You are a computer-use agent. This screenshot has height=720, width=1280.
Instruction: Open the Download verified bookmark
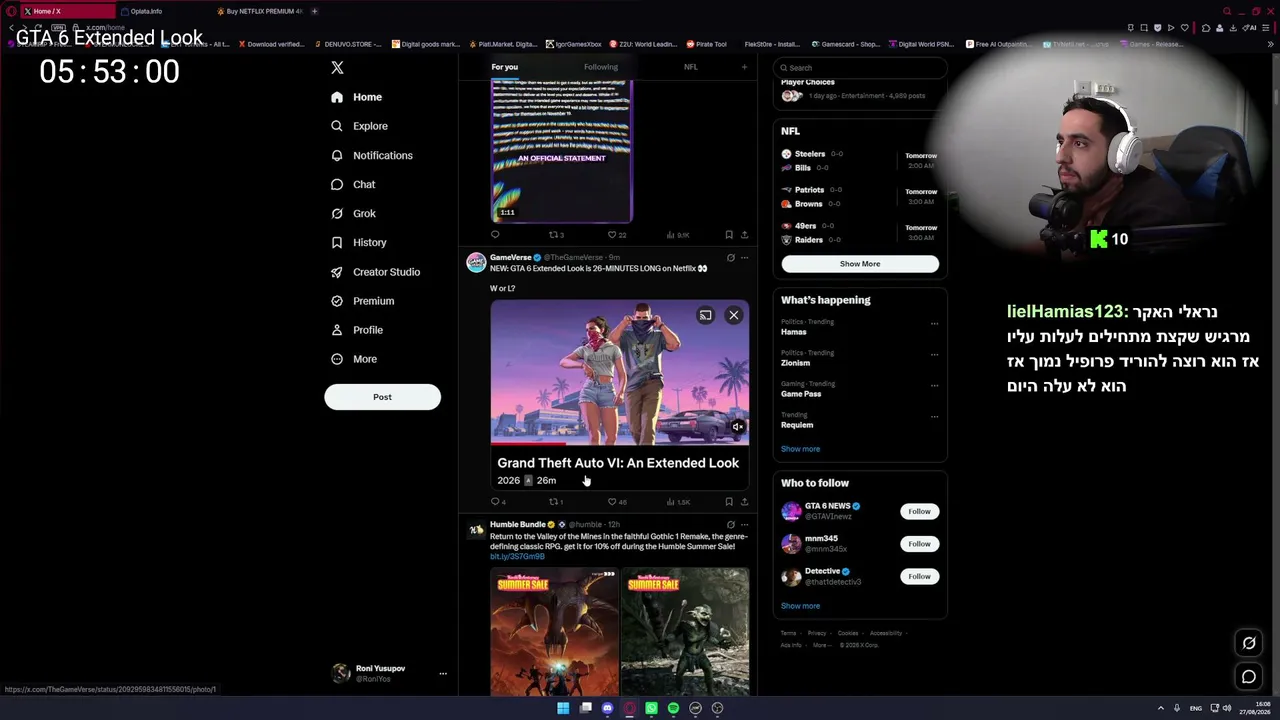click(x=270, y=44)
